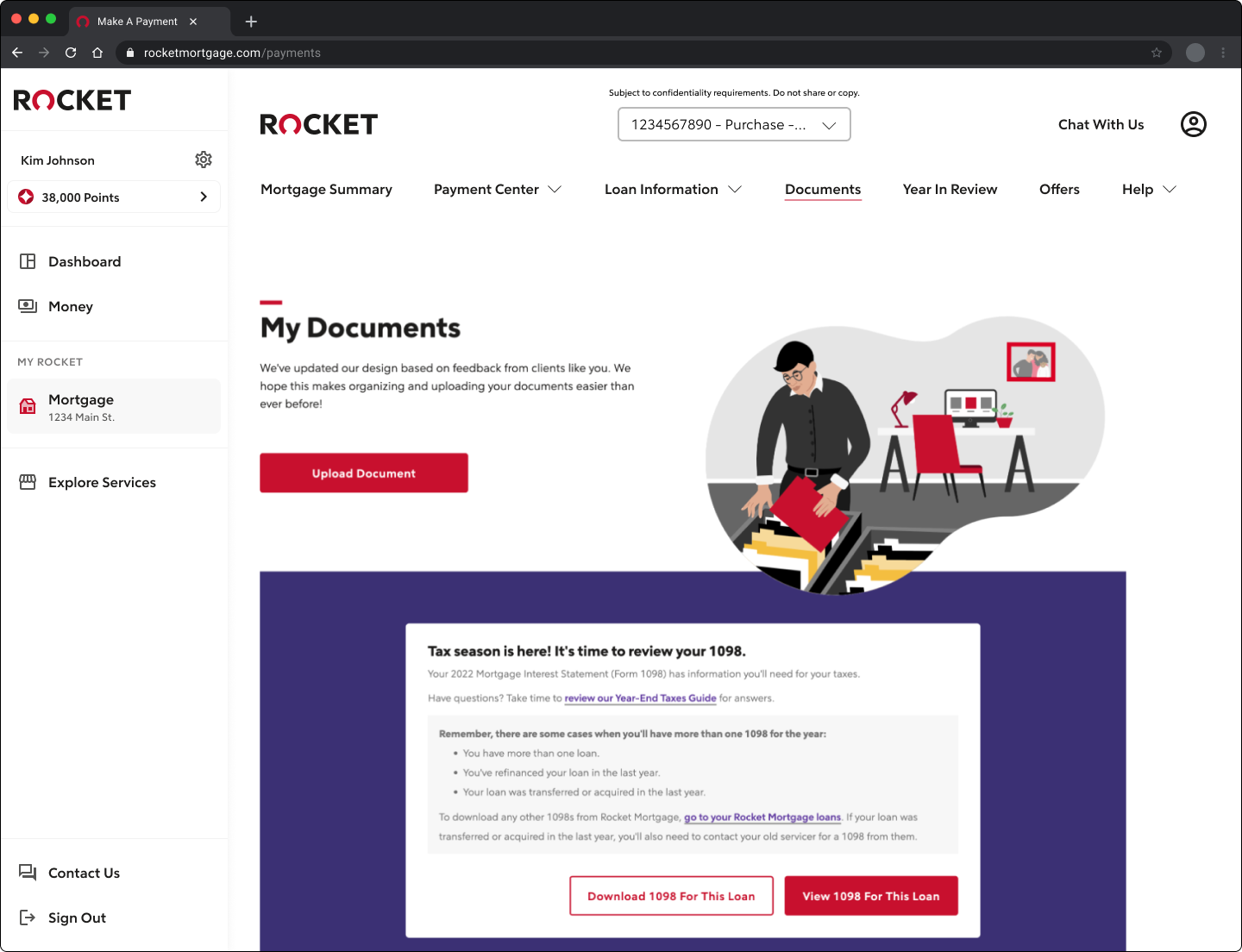Click the browser forward arrow
The height and width of the screenshot is (952, 1242).
coord(44,53)
